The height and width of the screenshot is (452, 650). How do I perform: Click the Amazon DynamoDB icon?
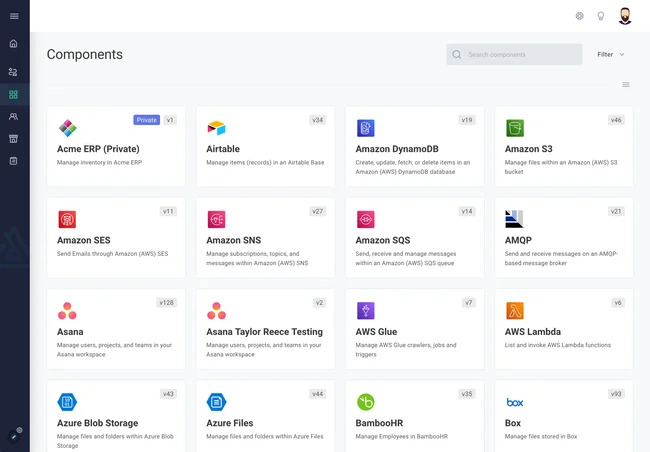366,128
